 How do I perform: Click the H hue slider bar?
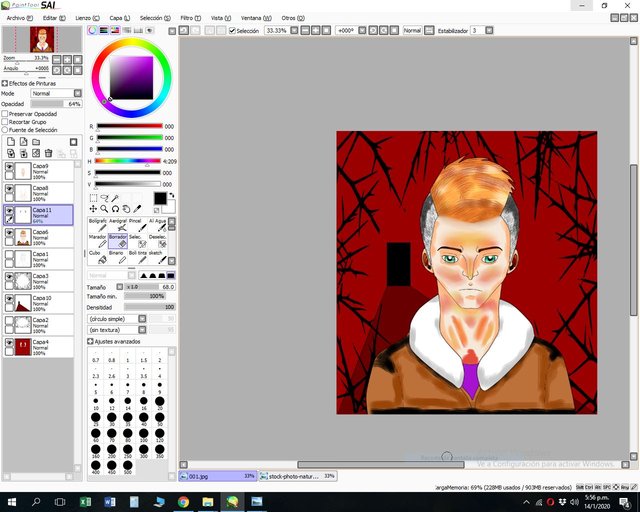pyautogui.click(x=128, y=161)
